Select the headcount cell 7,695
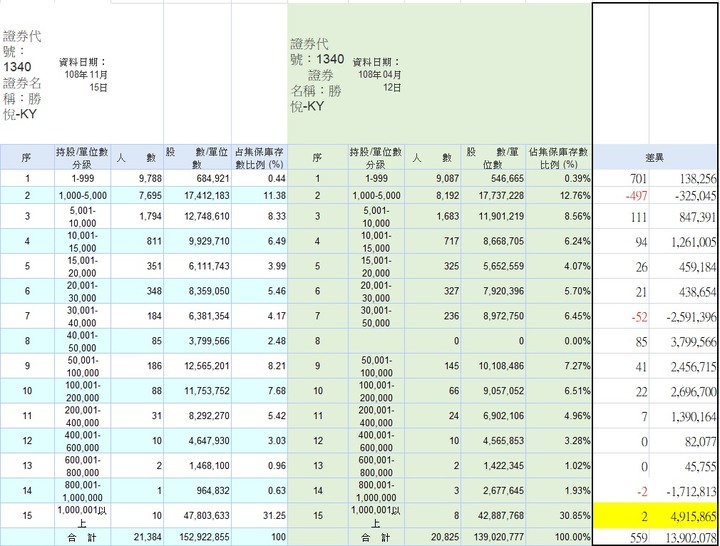 137,195
